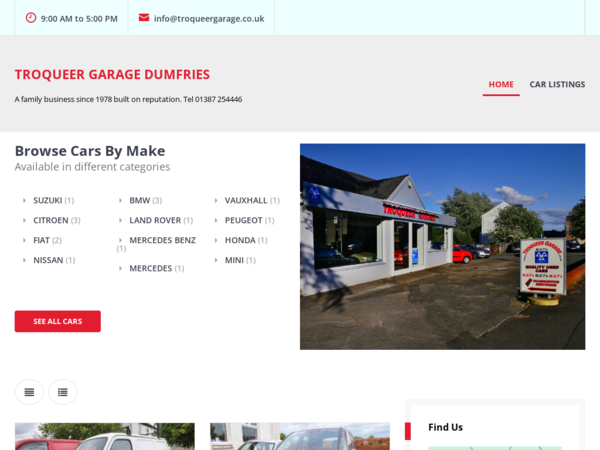Click the Troqueer Garage Dumfries site title
The width and height of the screenshot is (600, 450).
pyautogui.click(x=112, y=74)
